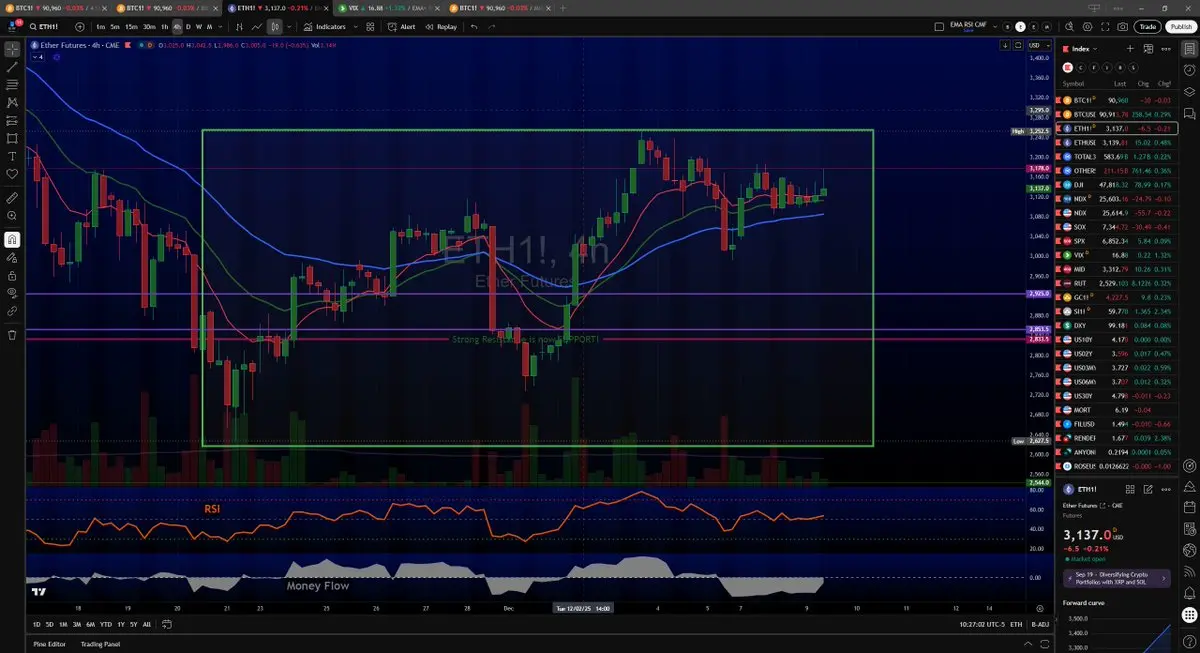The height and width of the screenshot is (653, 1200).
Task: Select the VIX row in the watchlist
Action: pos(1118,256)
